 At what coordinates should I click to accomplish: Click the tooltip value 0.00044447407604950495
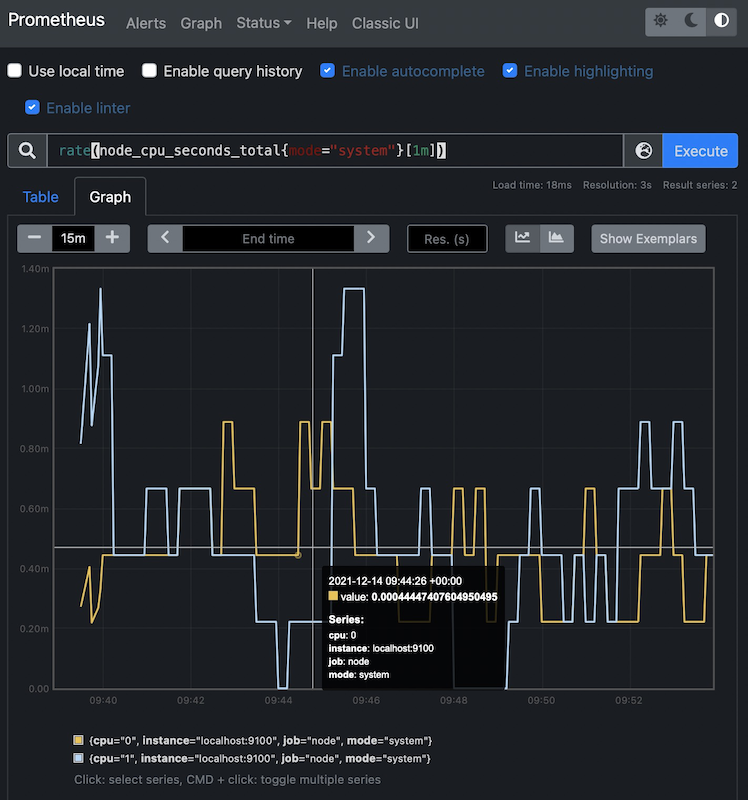point(434,597)
